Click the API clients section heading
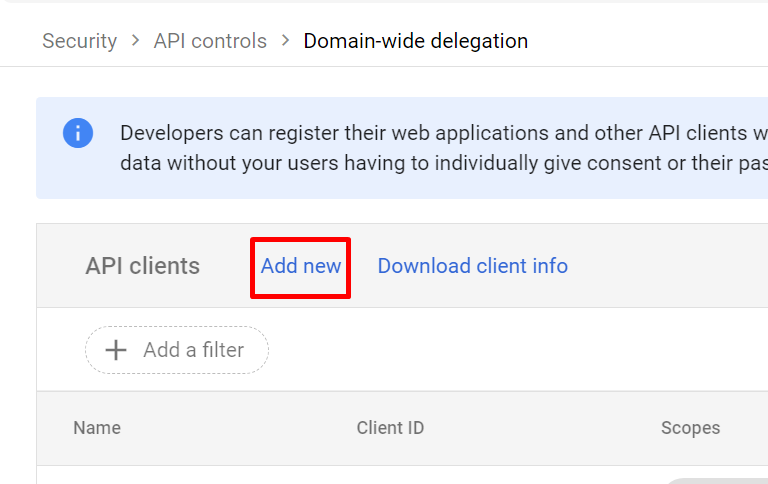 click(x=142, y=266)
